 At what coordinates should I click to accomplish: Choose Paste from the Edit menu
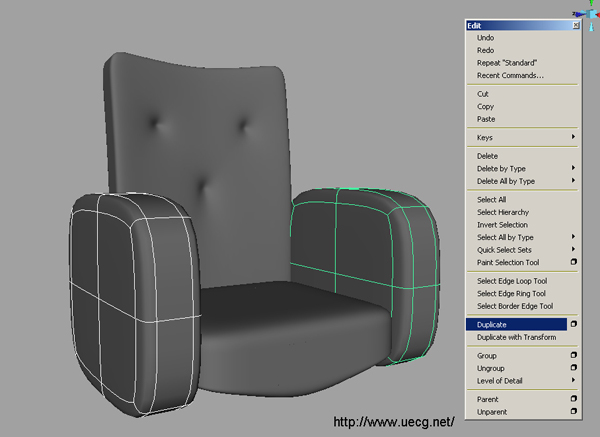tap(486, 119)
